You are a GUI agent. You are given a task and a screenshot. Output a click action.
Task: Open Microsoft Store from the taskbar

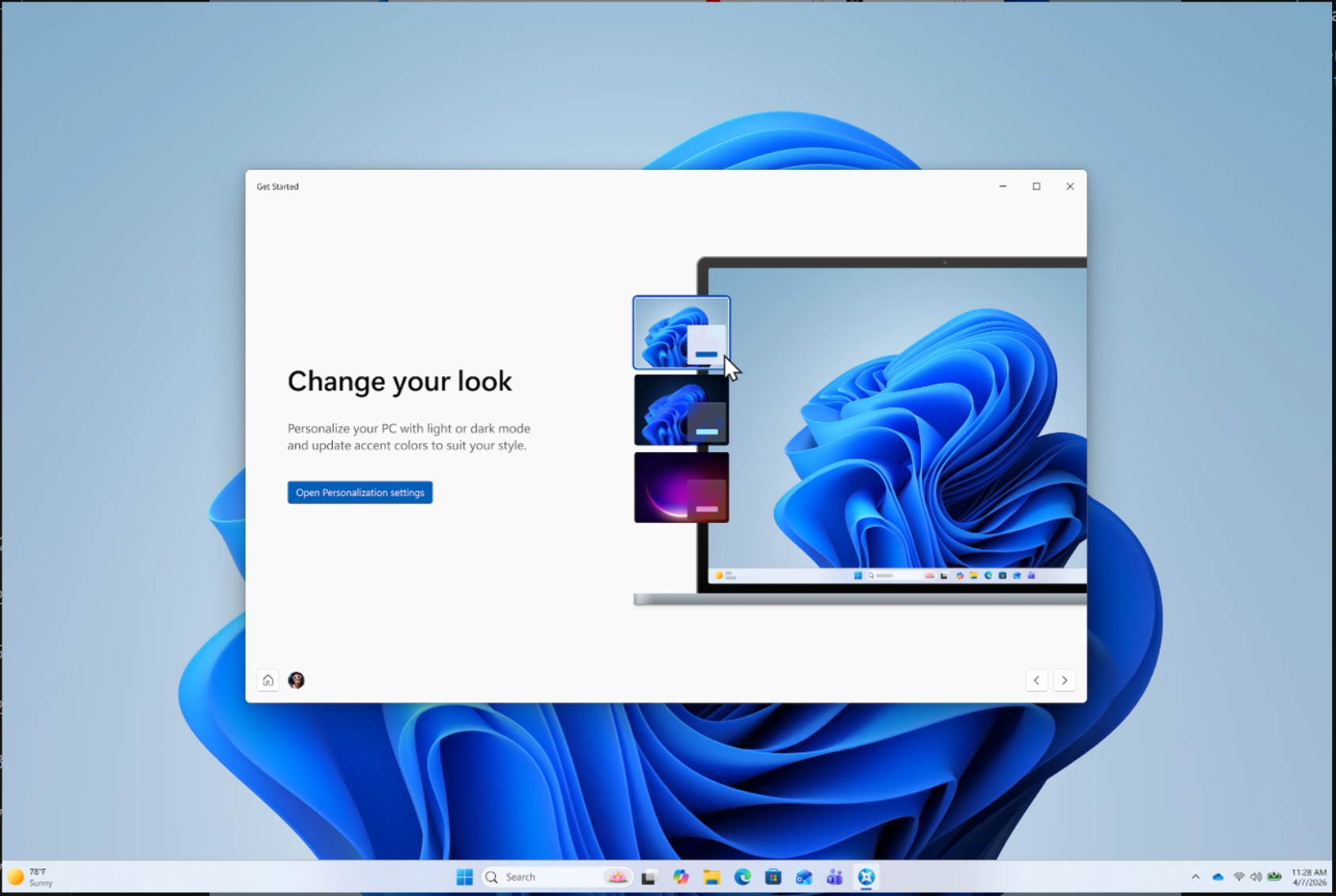click(x=773, y=877)
